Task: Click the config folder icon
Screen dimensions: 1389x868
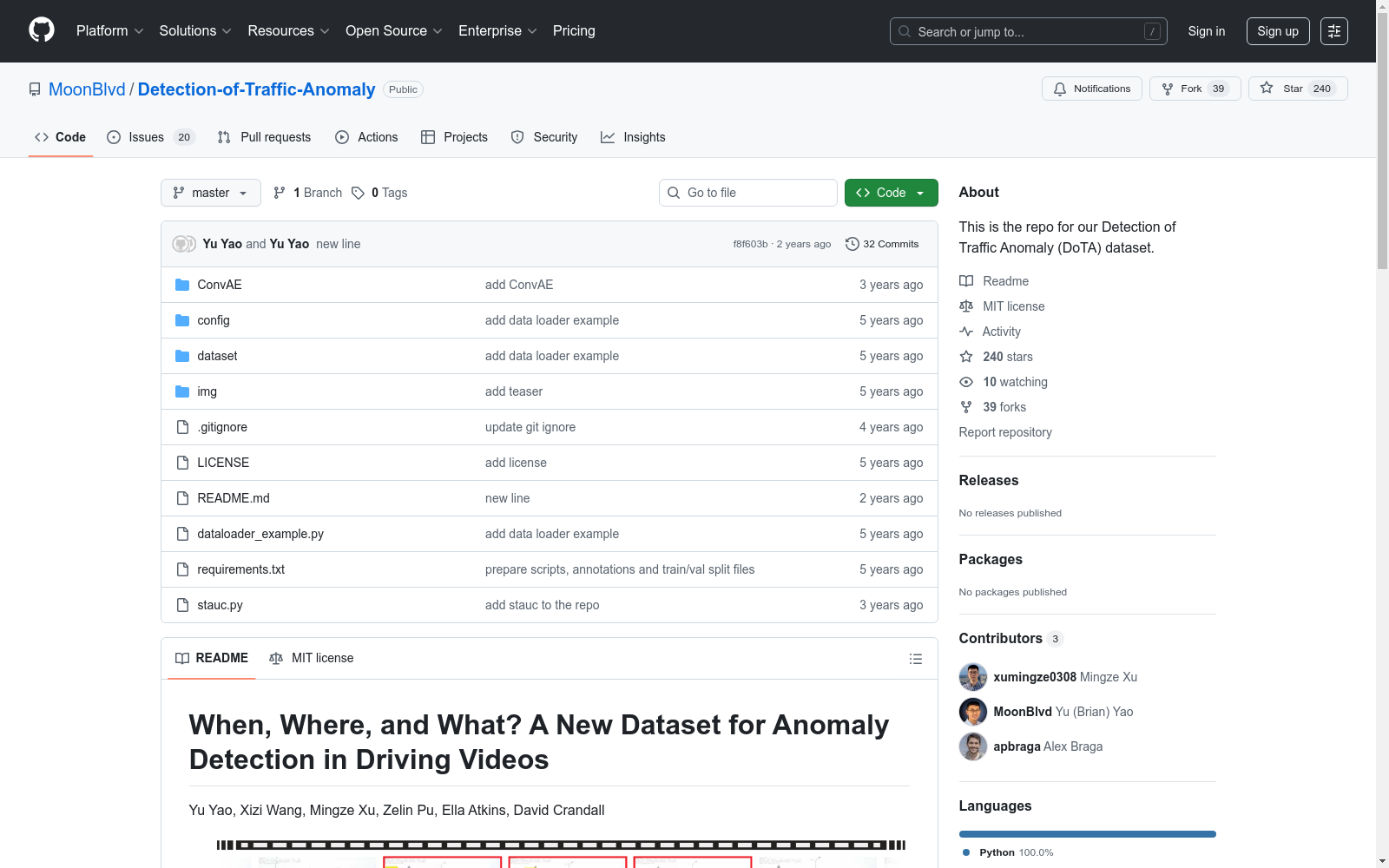Action: [x=182, y=320]
